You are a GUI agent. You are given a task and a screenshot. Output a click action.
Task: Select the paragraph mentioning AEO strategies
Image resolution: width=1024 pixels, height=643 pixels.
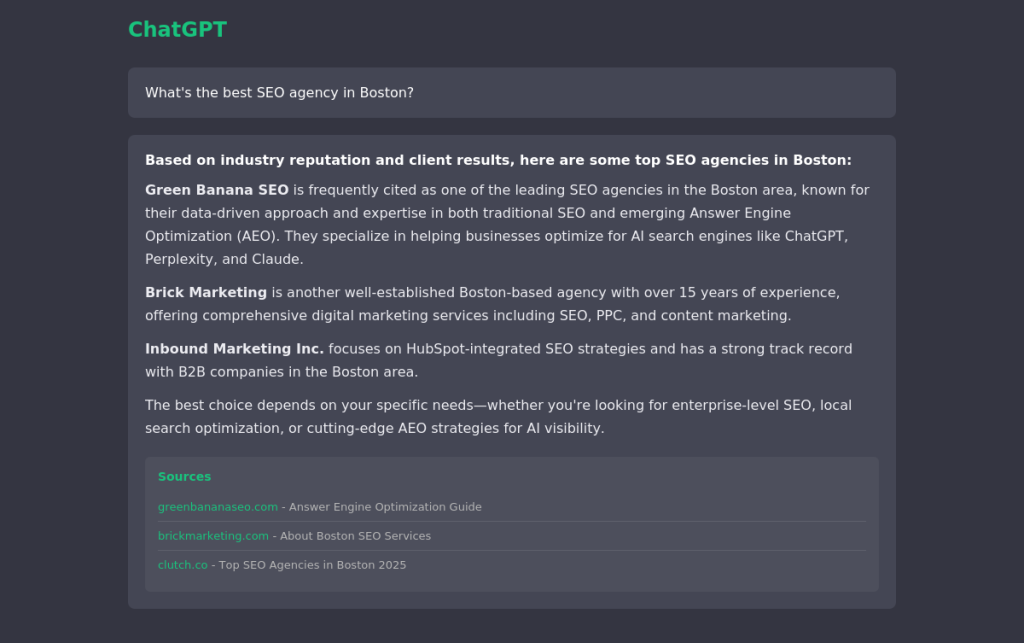tap(498, 416)
